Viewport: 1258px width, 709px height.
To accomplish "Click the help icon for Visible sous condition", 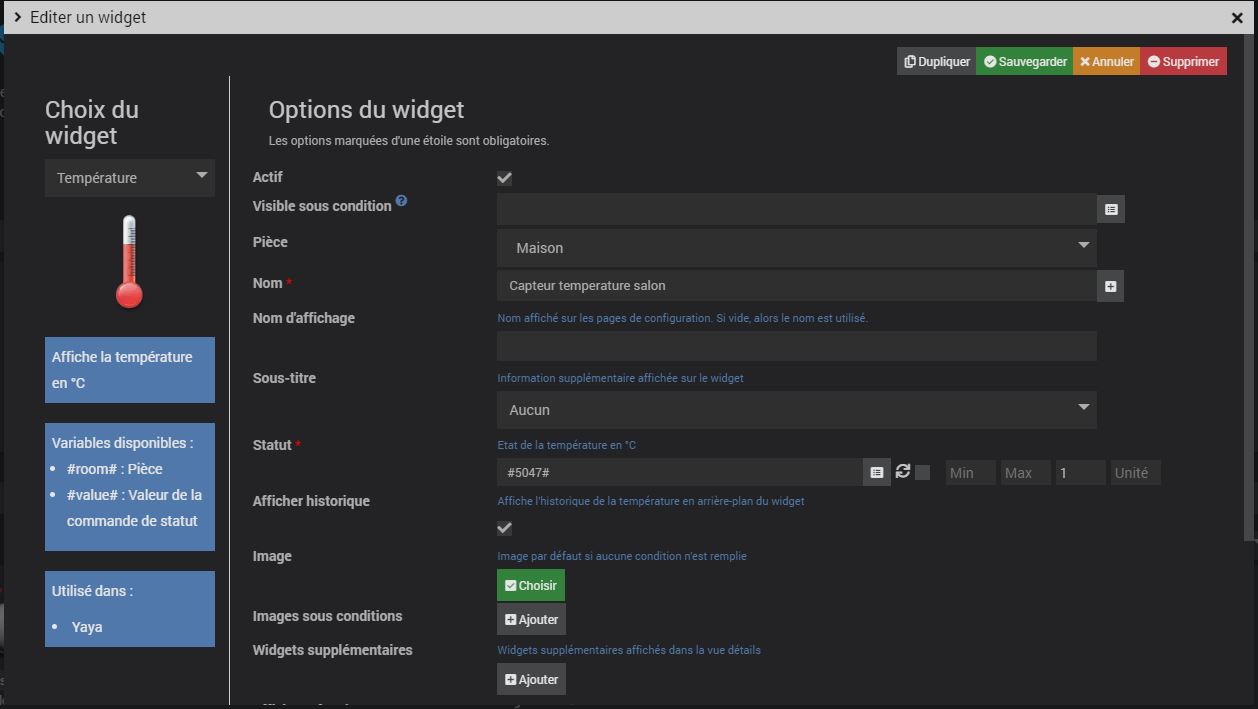I will (401, 200).
